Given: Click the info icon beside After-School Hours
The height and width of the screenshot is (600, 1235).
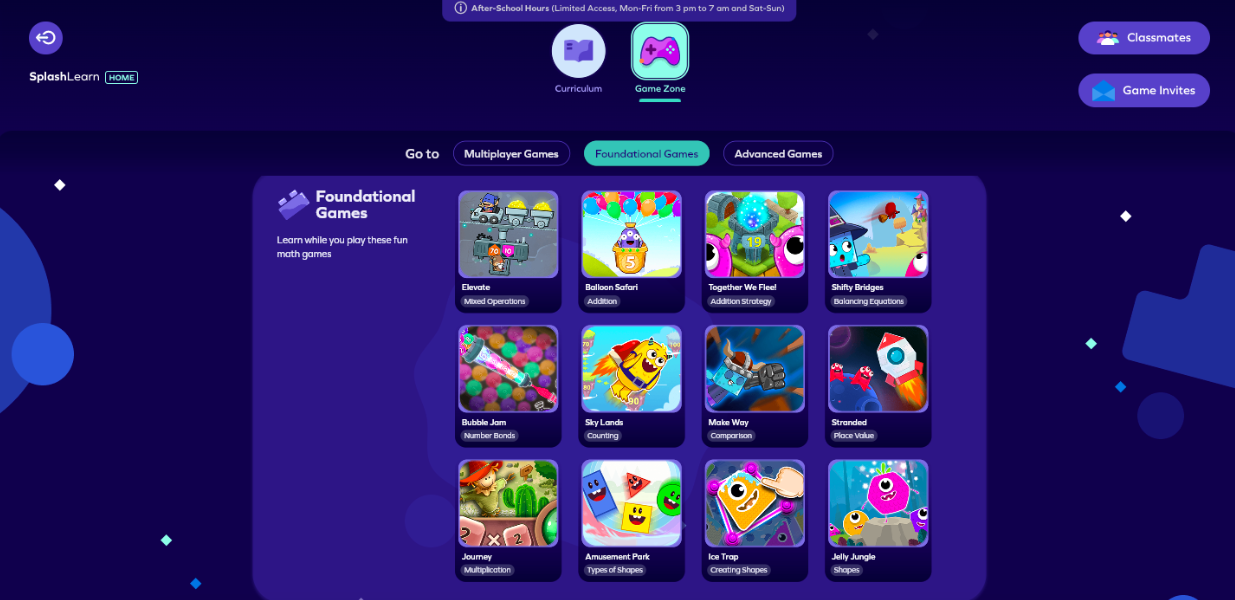Looking at the screenshot, I should 461,8.
